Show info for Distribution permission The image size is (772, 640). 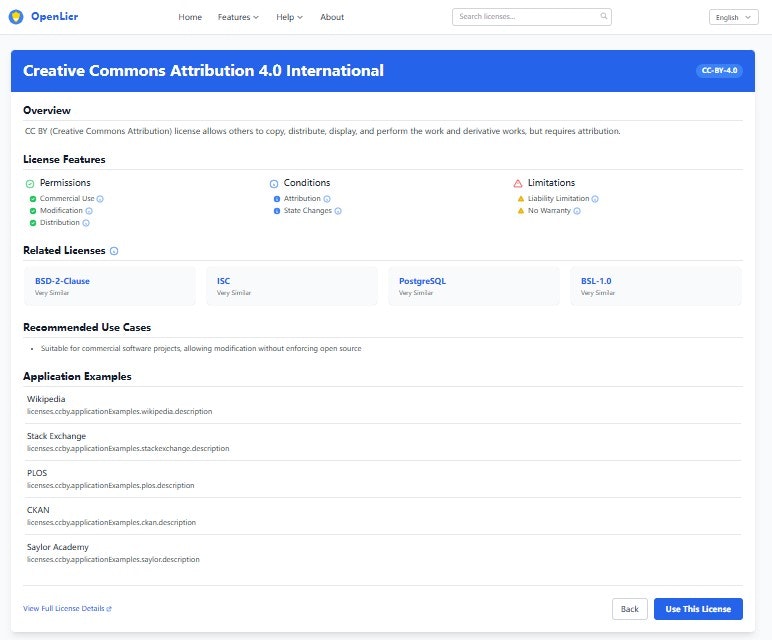point(86,223)
